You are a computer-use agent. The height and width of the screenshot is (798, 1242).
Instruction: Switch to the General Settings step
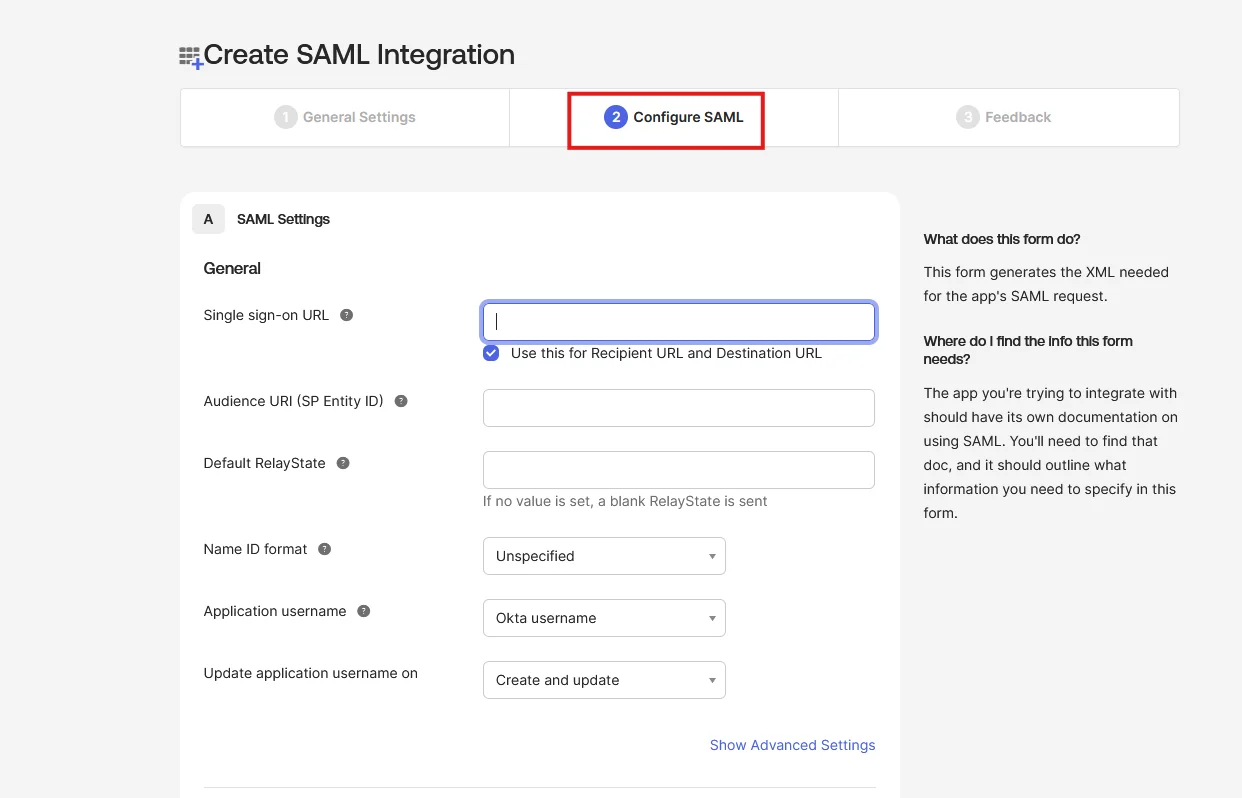(344, 117)
